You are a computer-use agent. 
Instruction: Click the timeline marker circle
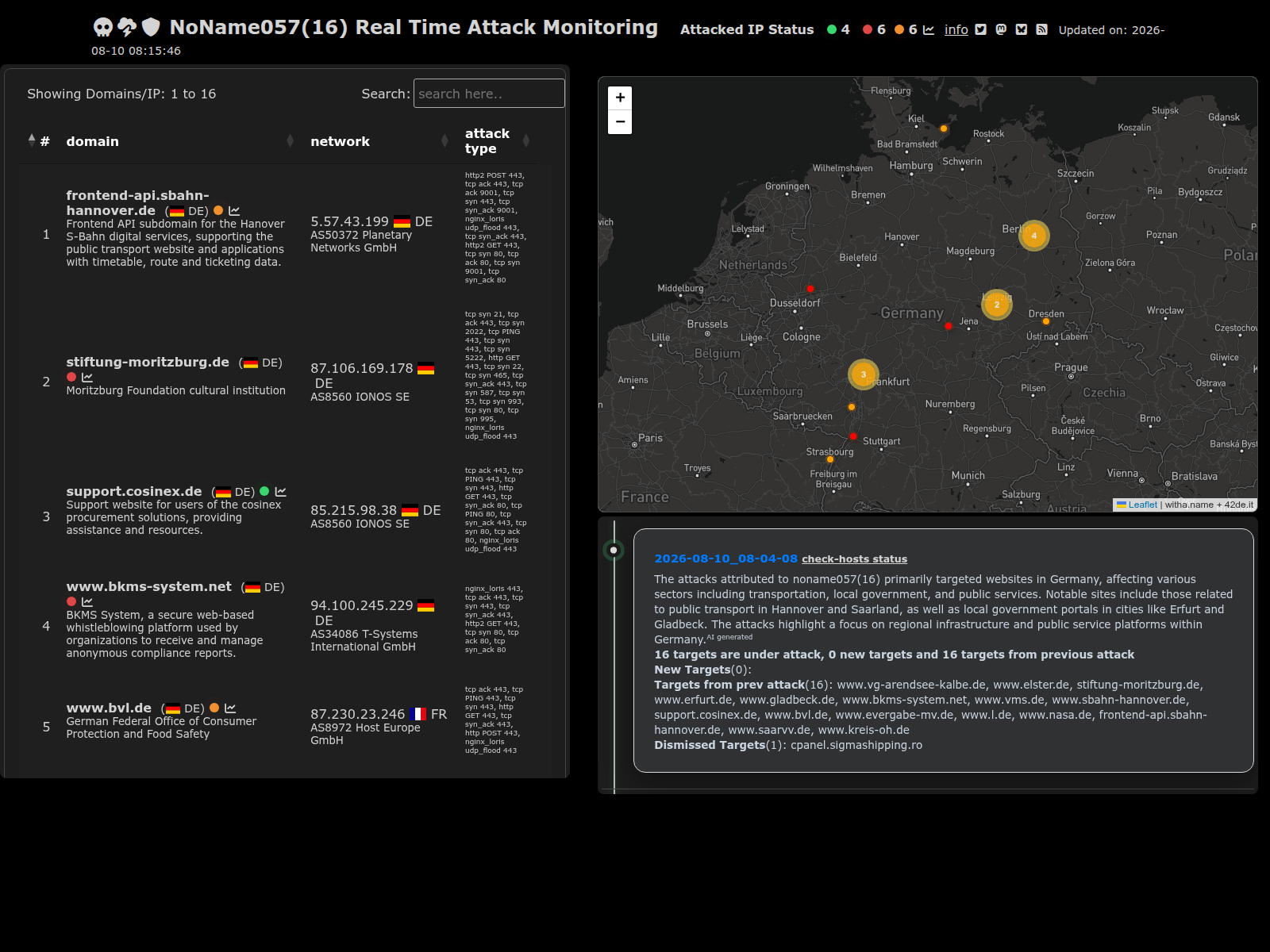click(x=614, y=550)
